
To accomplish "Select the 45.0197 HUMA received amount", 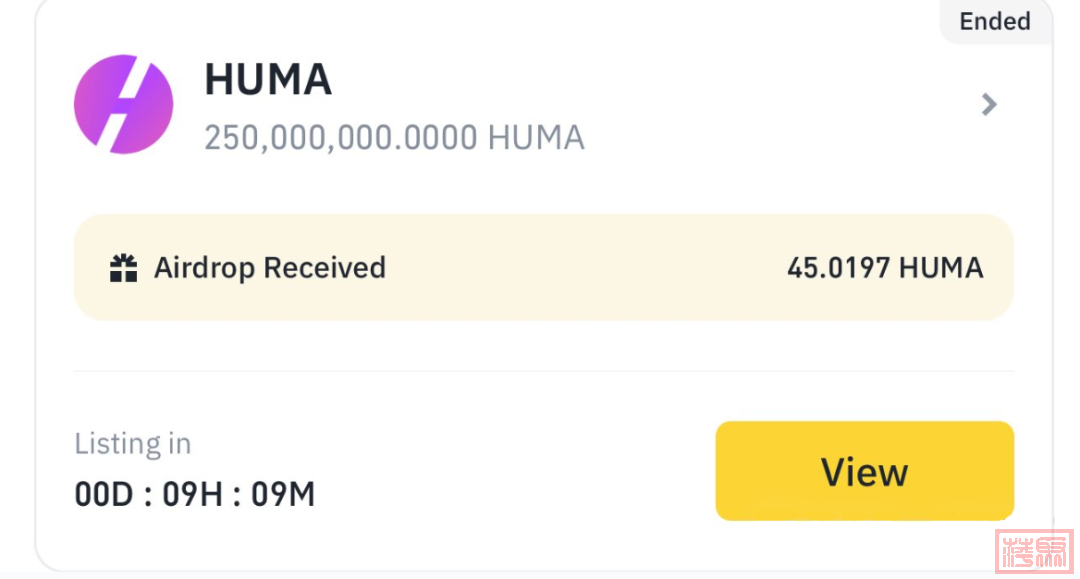I will (x=884, y=268).
